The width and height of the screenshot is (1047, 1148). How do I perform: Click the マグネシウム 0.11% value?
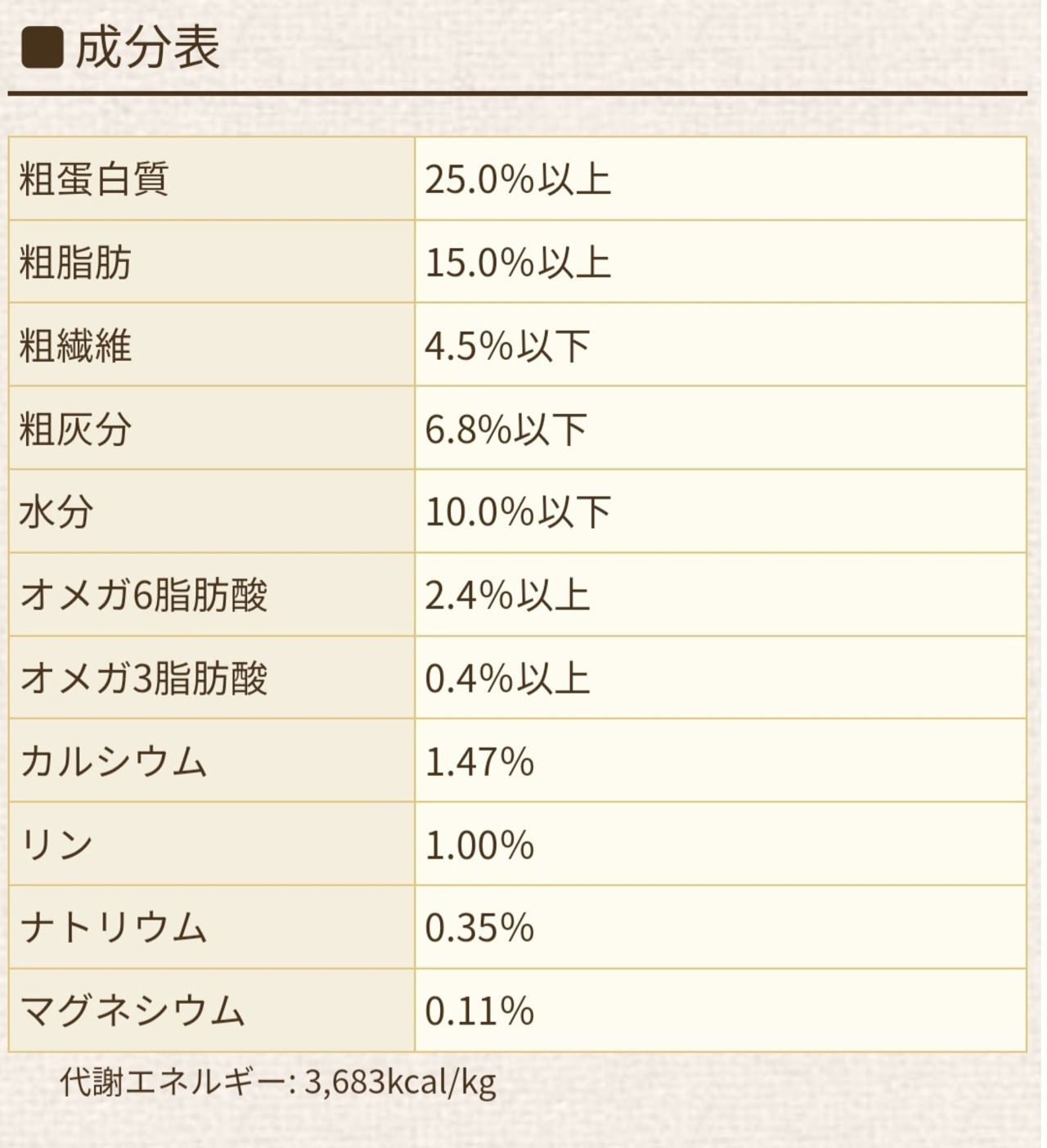click(x=479, y=1011)
